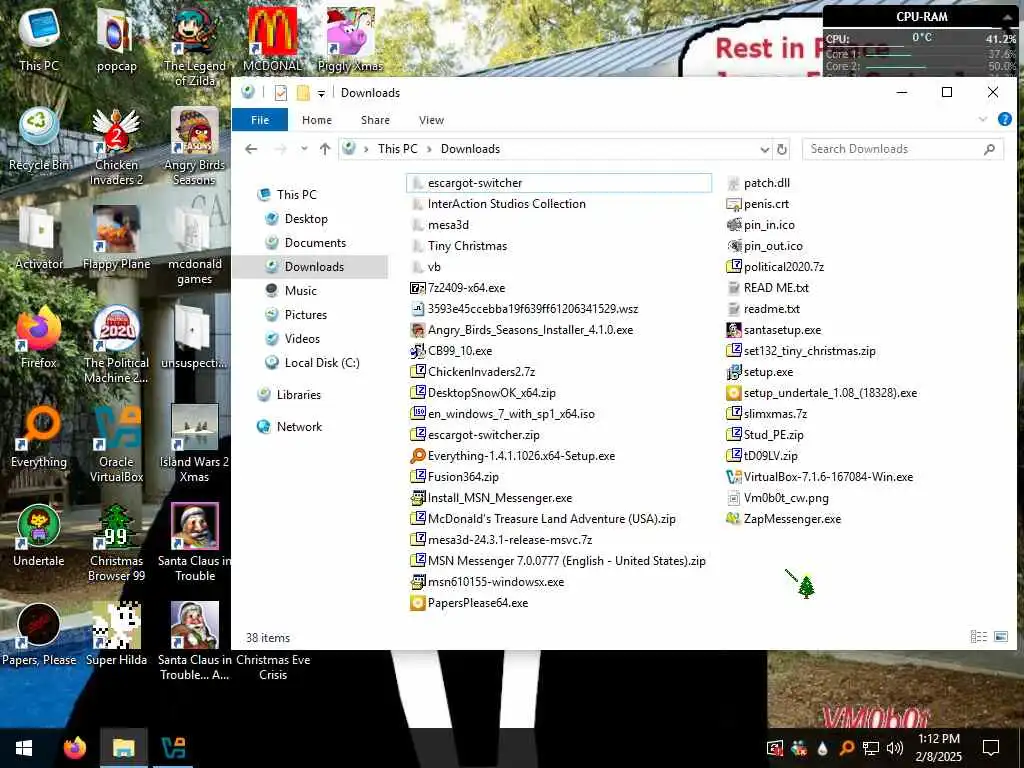Refresh the Downloads folder view
The image size is (1024, 768).
782,150
